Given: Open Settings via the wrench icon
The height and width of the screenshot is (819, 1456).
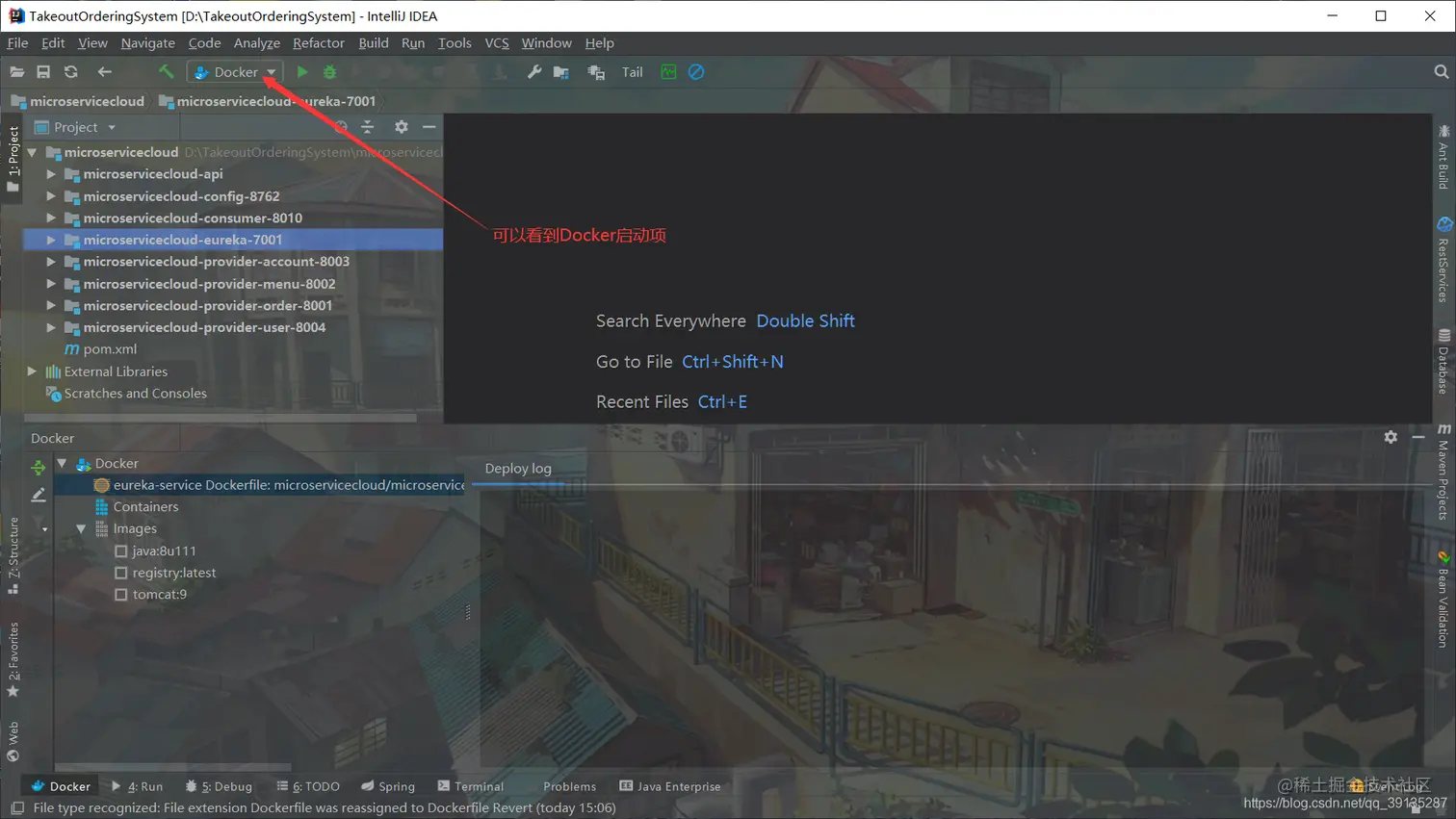Looking at the screenshot, I should [x=534, y=72].
